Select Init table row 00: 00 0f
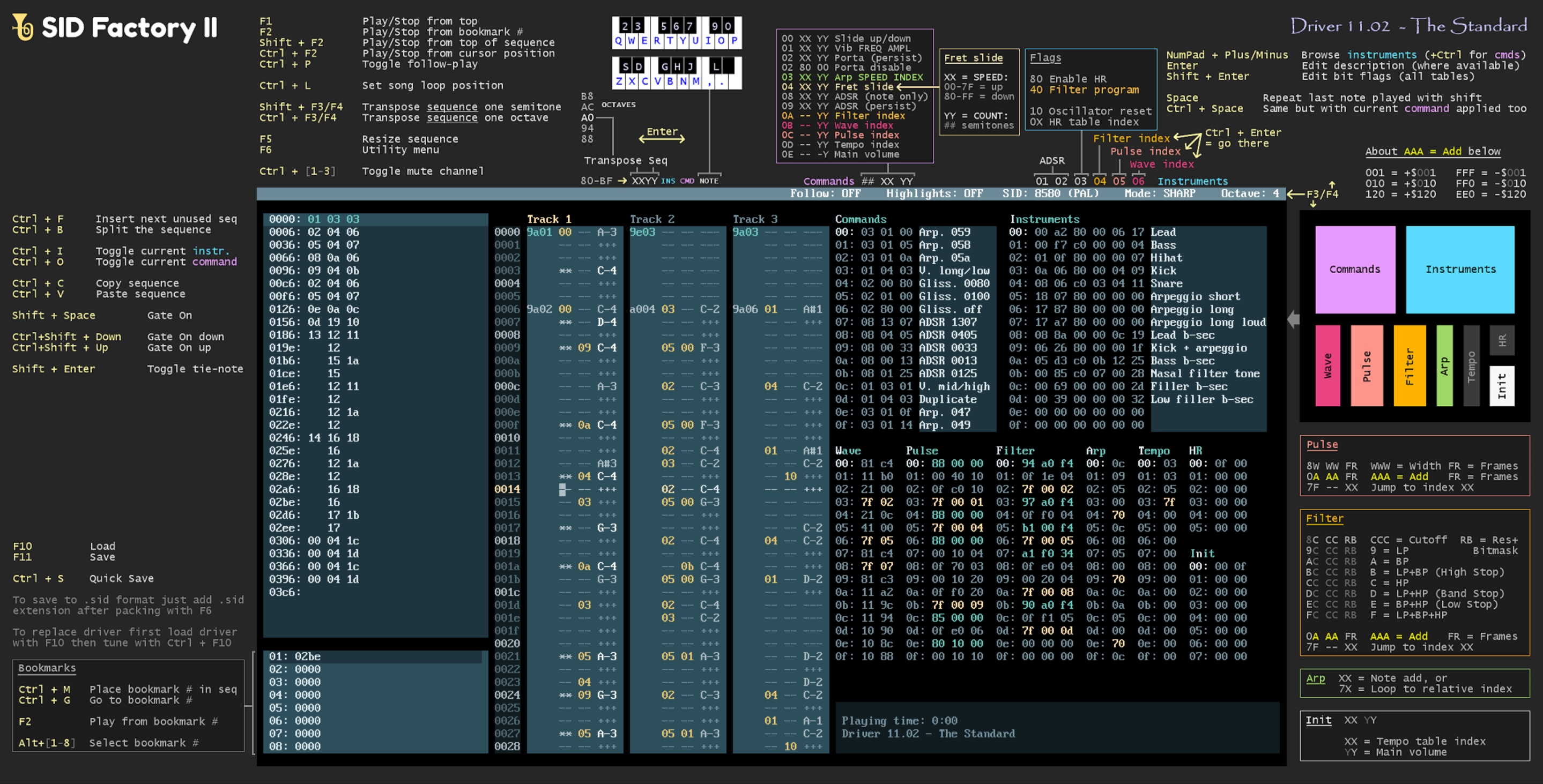The height and width of the screenshot is (784, 1543). tap(1218, 566)
